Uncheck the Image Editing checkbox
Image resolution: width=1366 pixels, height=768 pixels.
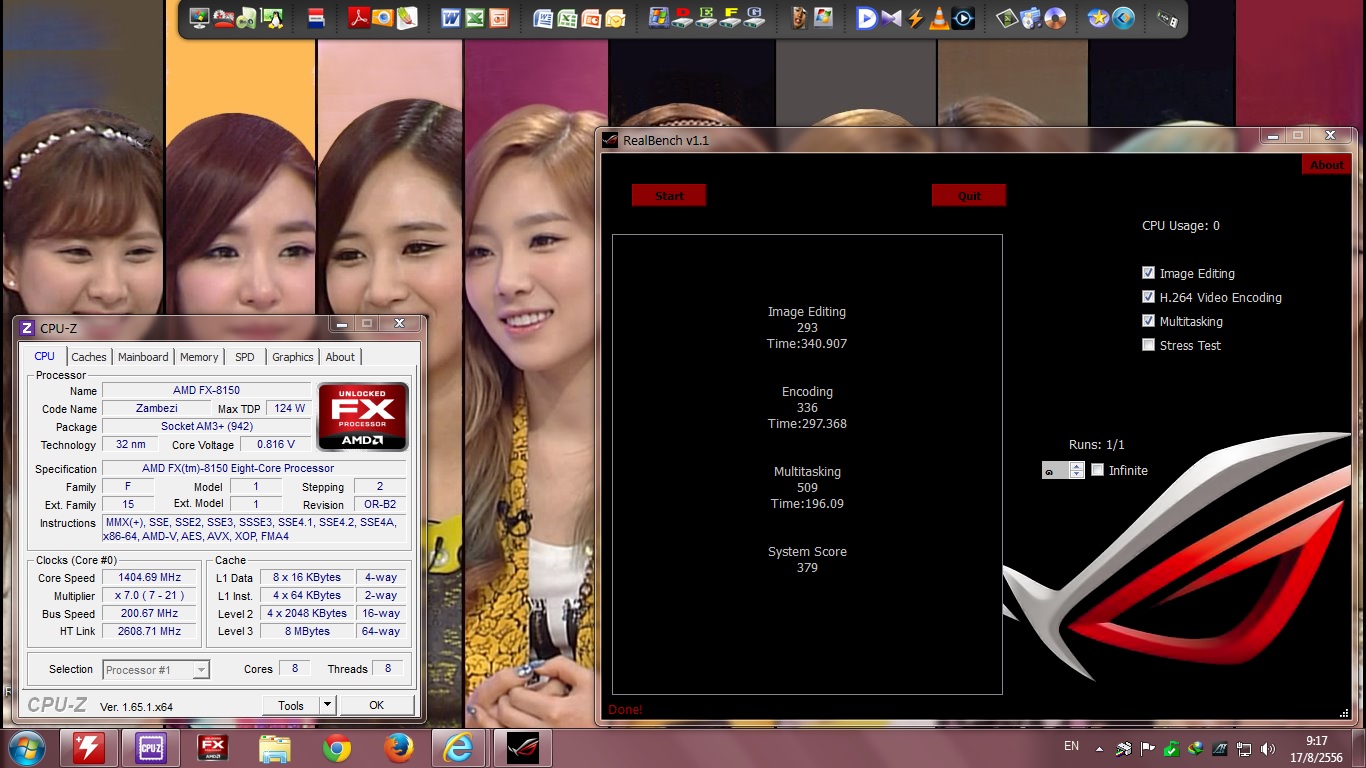[1148, 273]
